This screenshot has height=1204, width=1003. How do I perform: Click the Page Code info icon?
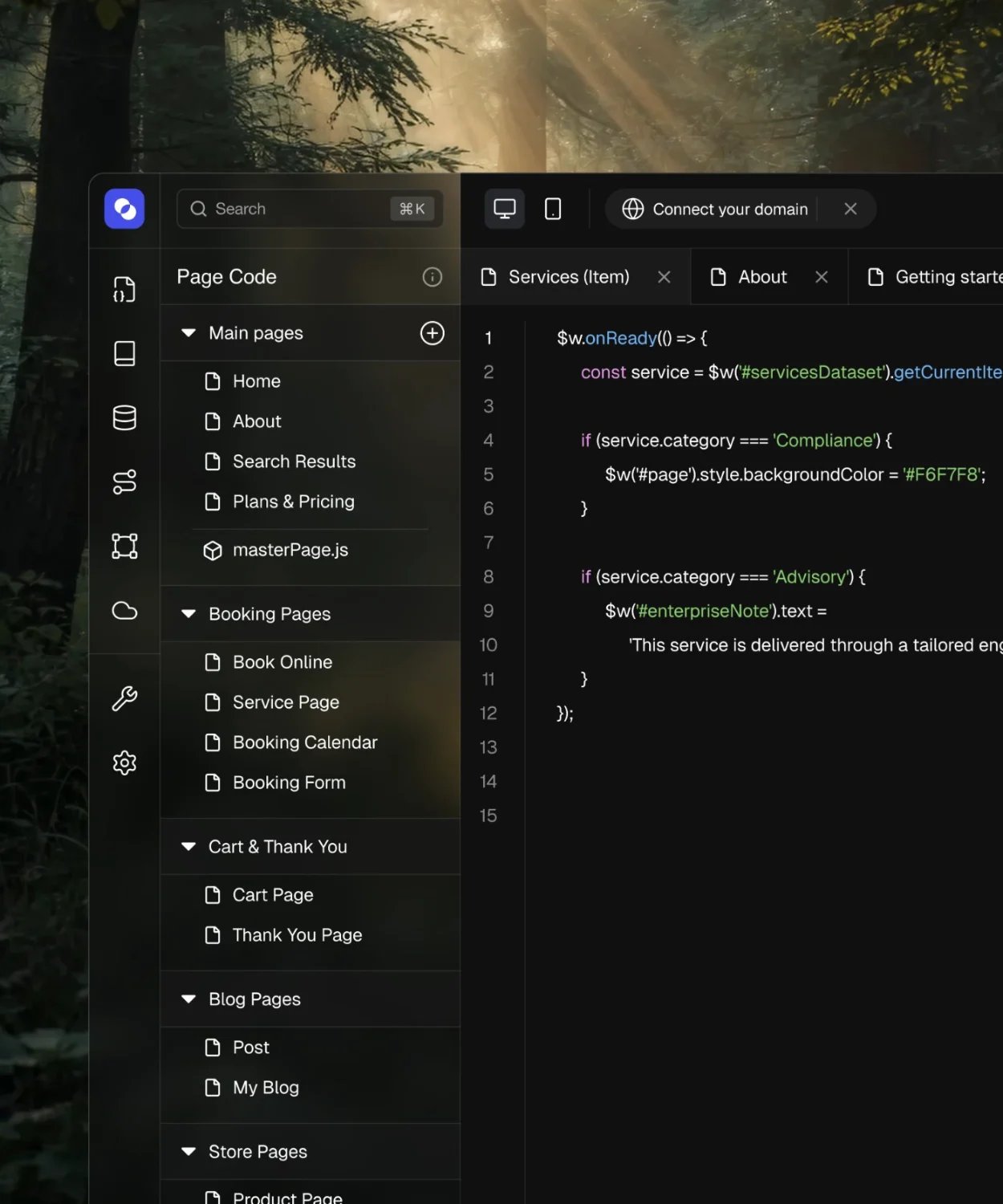[x=432, y=277]
